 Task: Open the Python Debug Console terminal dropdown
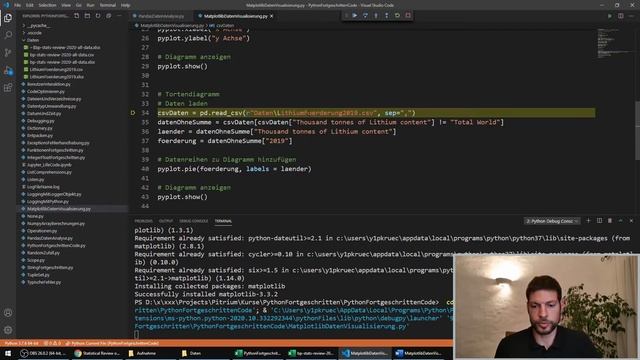click(x=552, y=221)
